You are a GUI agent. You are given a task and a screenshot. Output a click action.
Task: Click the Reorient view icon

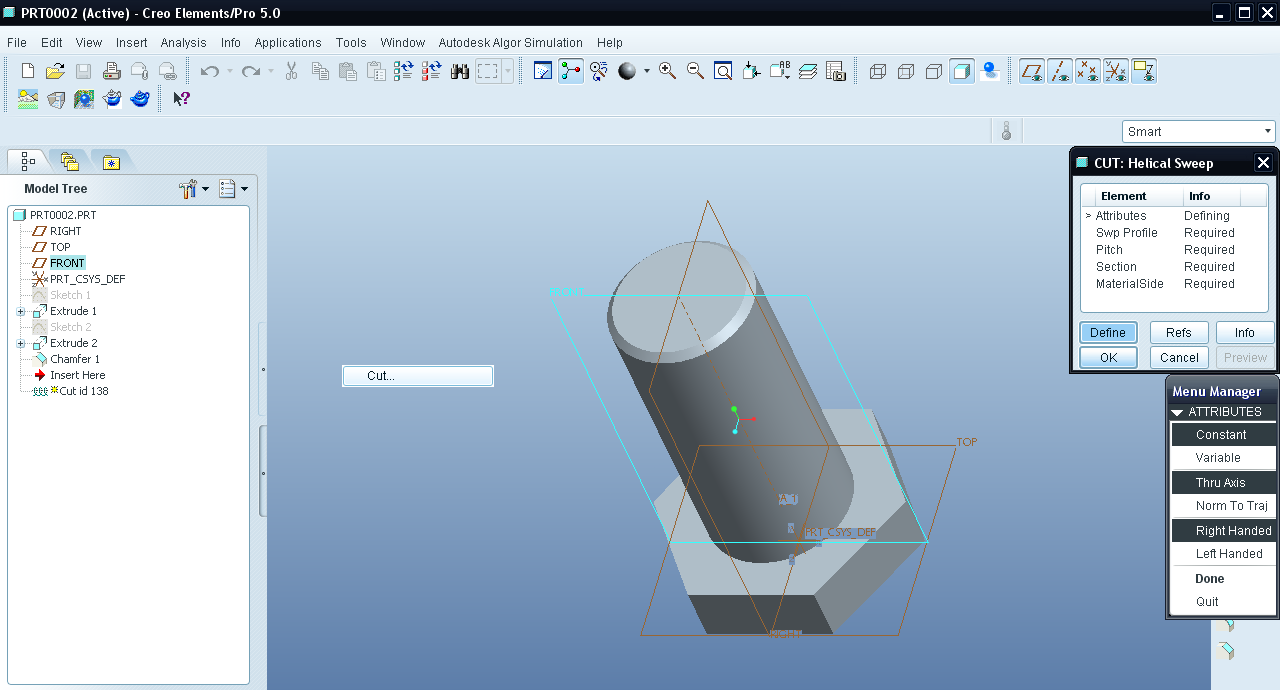pos(752,71)
